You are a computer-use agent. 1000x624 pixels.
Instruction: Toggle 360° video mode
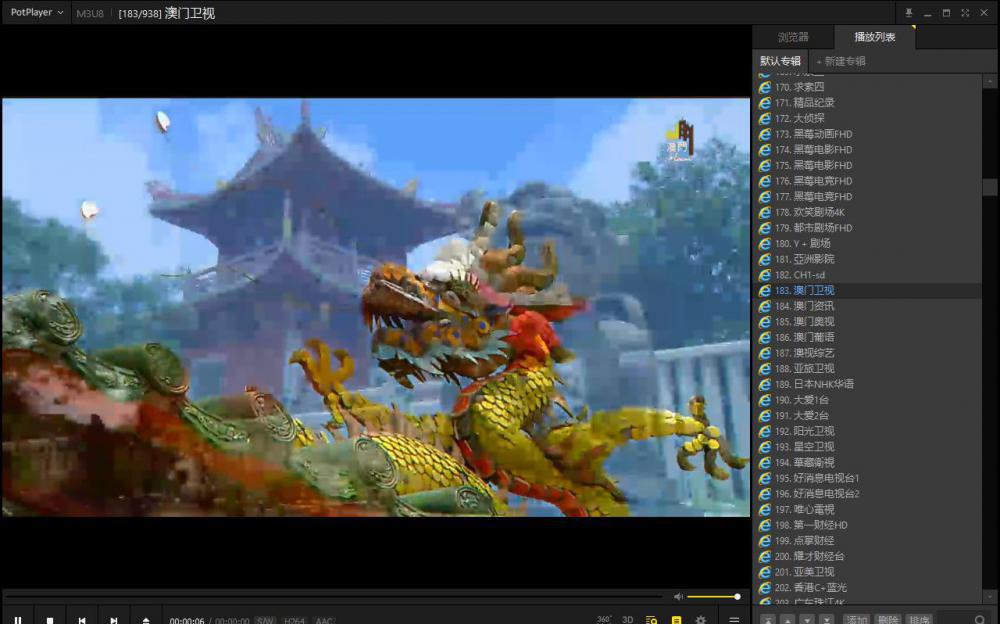[603, 620]
